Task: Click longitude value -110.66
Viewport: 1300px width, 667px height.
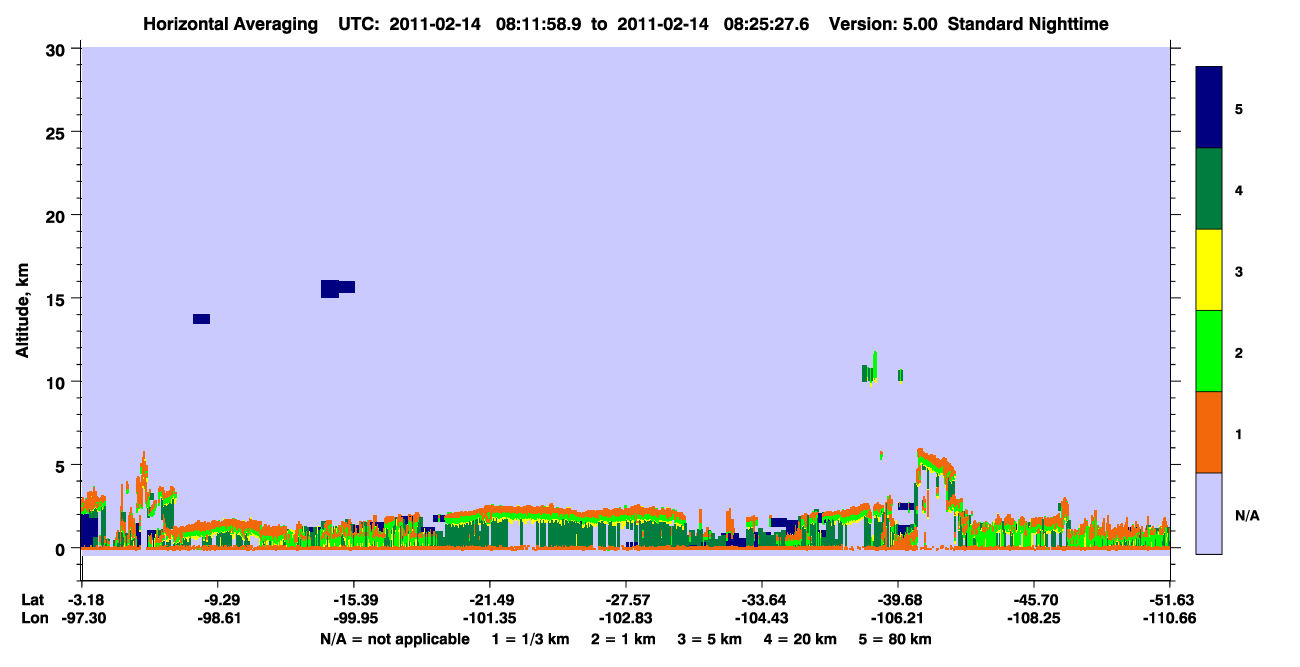Action: tap(1169, 618)
